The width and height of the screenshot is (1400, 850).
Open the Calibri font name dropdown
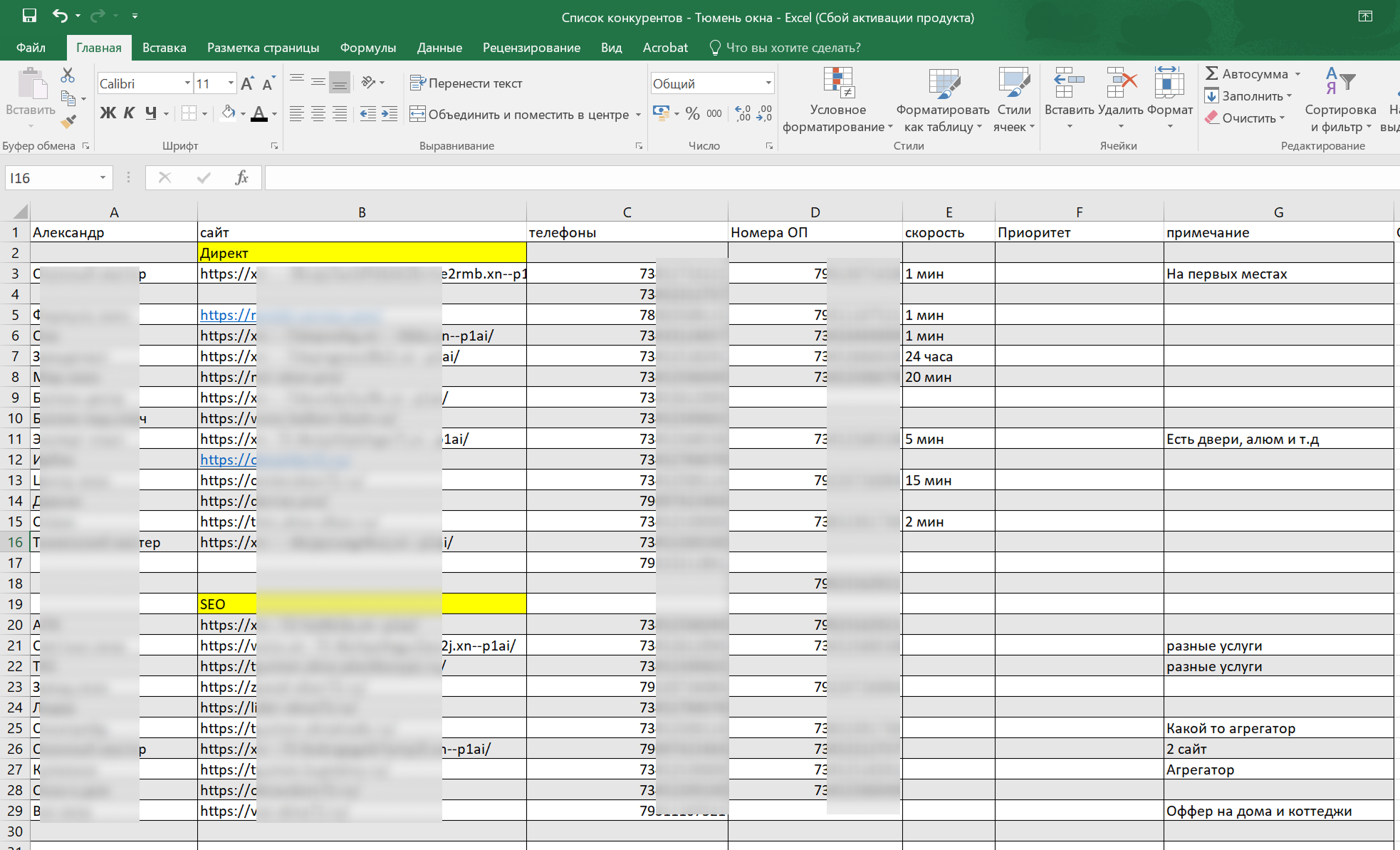tap(187, 83)
